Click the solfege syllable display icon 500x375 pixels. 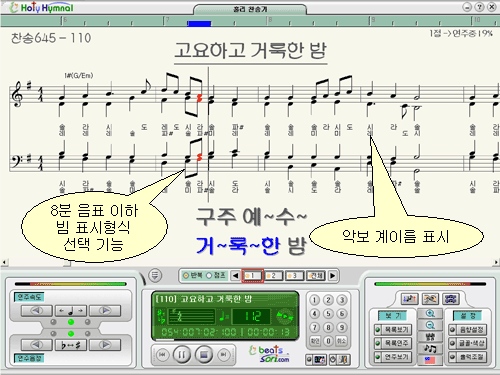pos(430,337)
